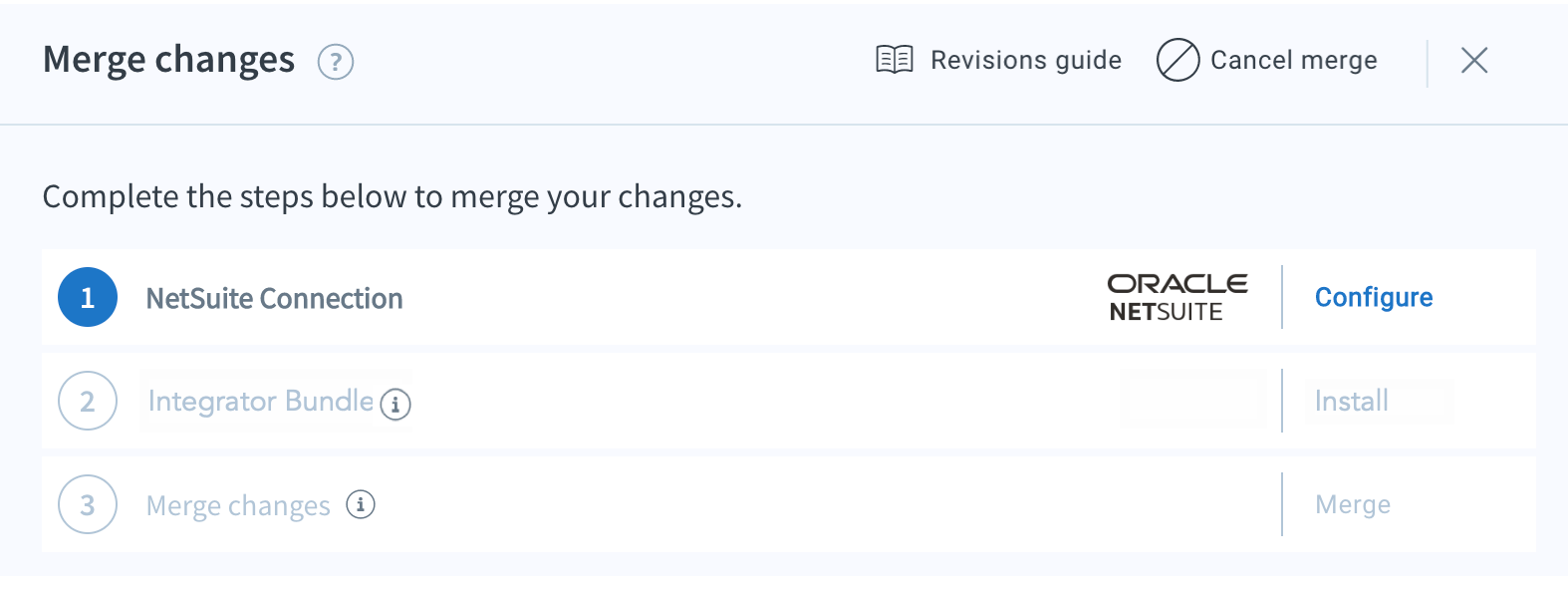Viewport: 1568px width, 590px height.
Task: Click the Cancel merge circle-slash icon
Action: 1177,60
